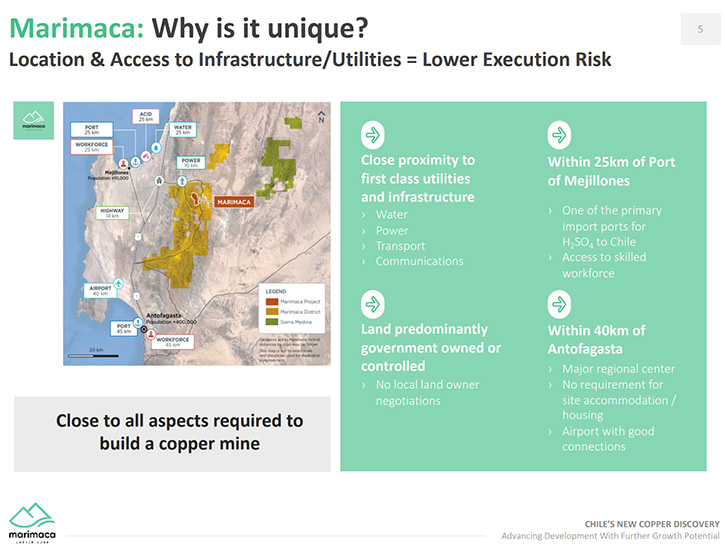Click the arrow icon above 'Within 25km of Port'
Viewport: 725px width, 547px height.
pos(559,135)
